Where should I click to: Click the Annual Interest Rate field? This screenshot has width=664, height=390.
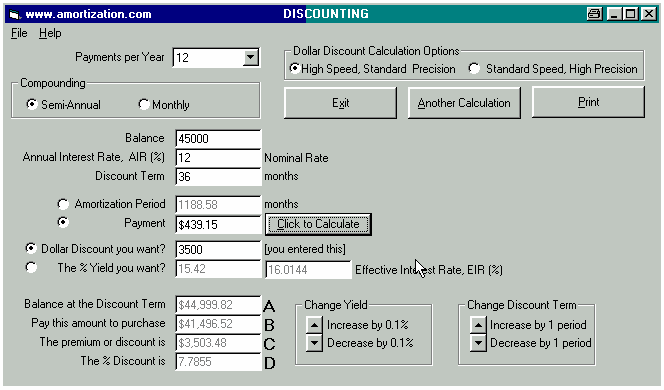(x=218, y=158)
